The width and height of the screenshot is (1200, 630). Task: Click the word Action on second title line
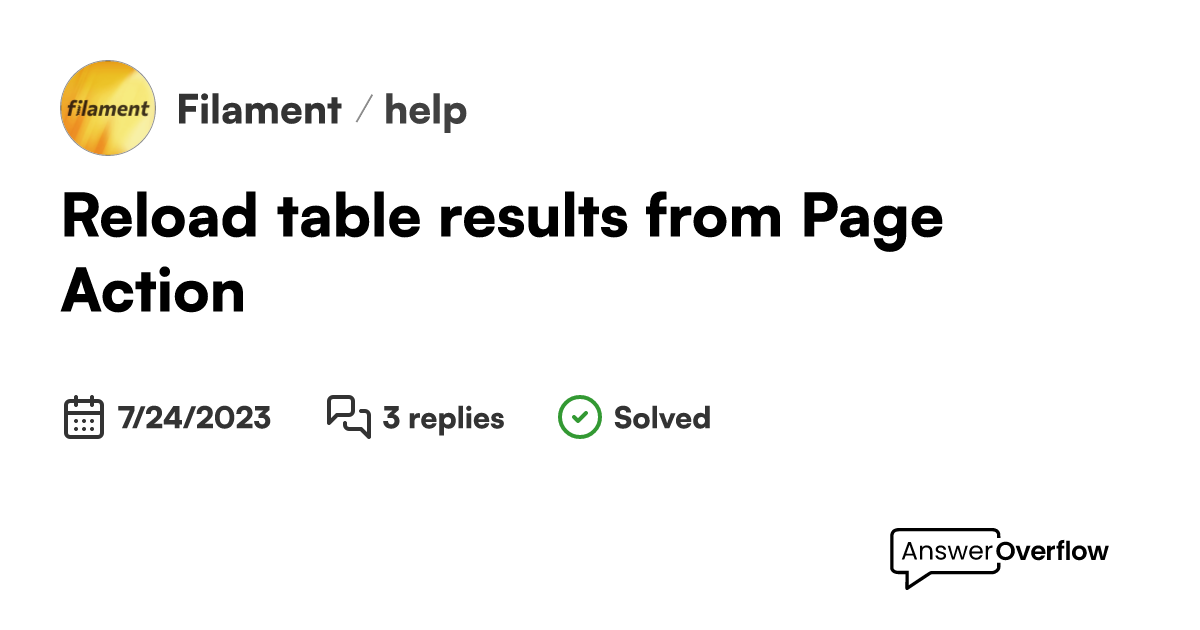point(153,292)
